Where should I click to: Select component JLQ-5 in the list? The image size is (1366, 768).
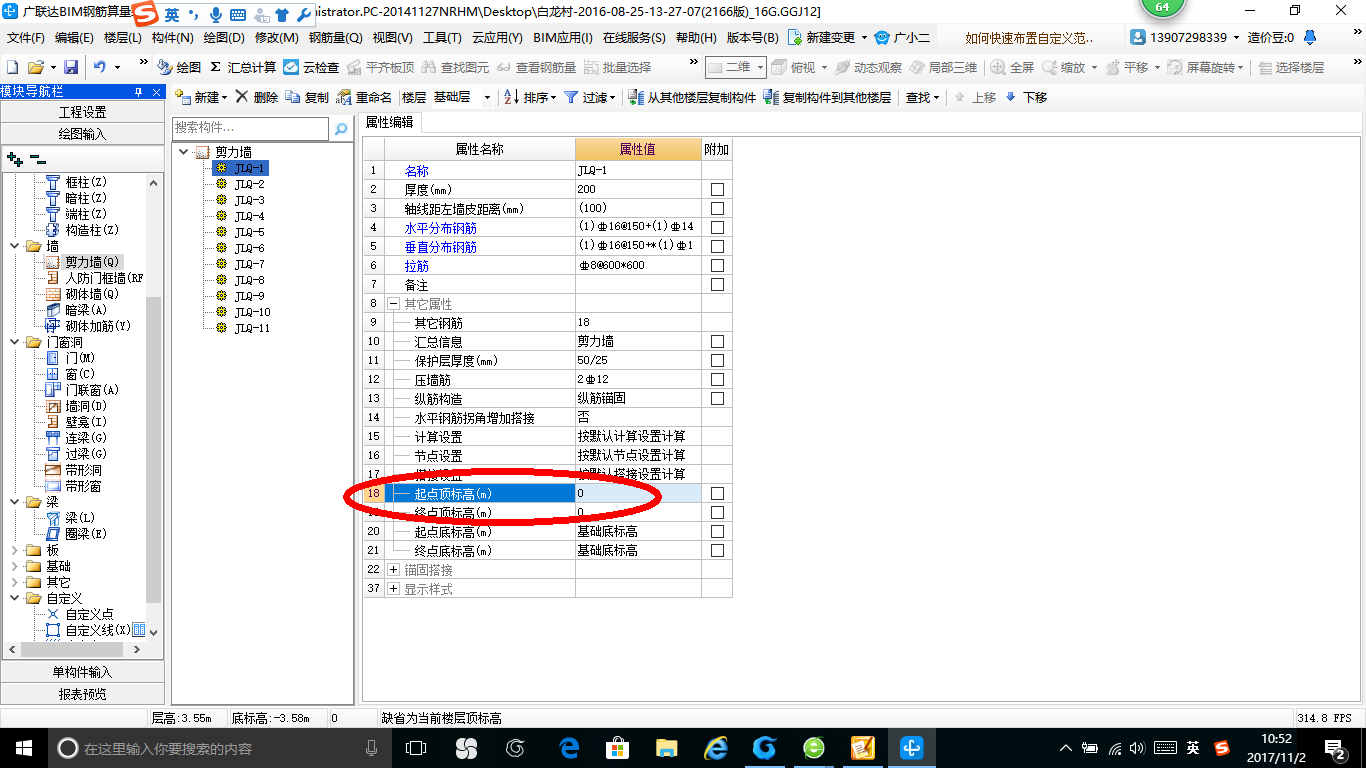250,232
